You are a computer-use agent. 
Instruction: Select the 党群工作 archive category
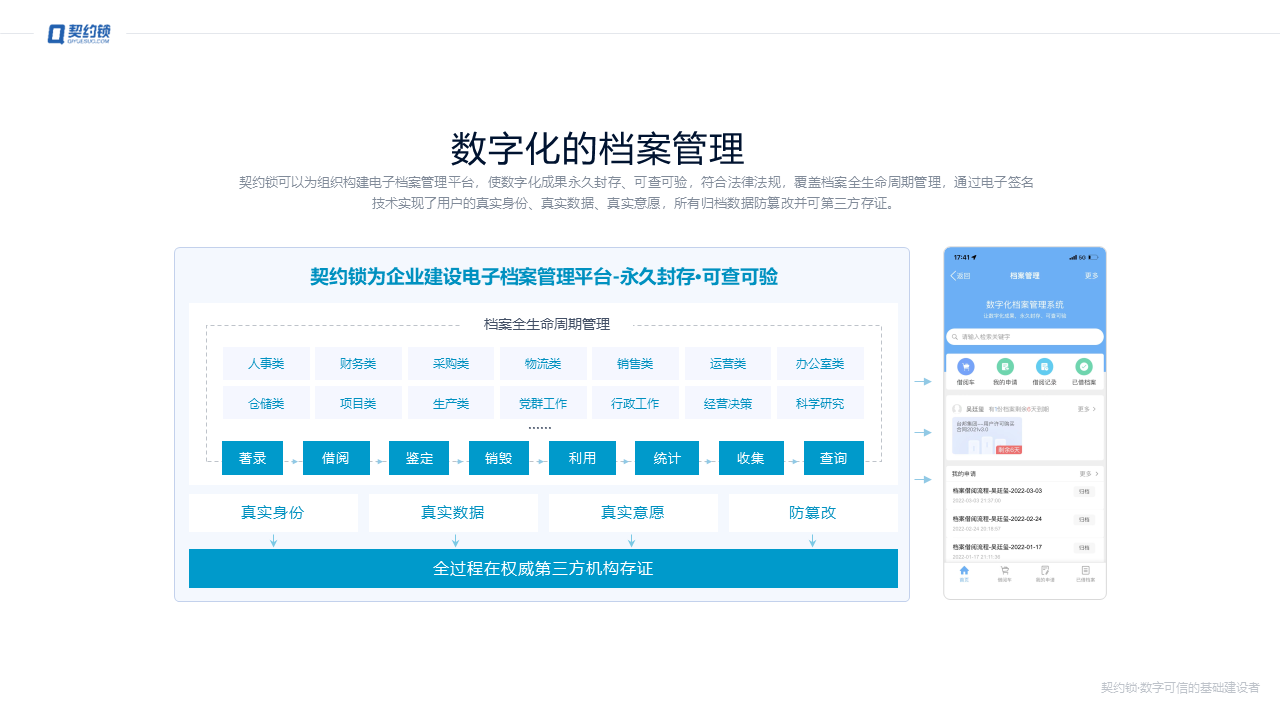point(543,403)
